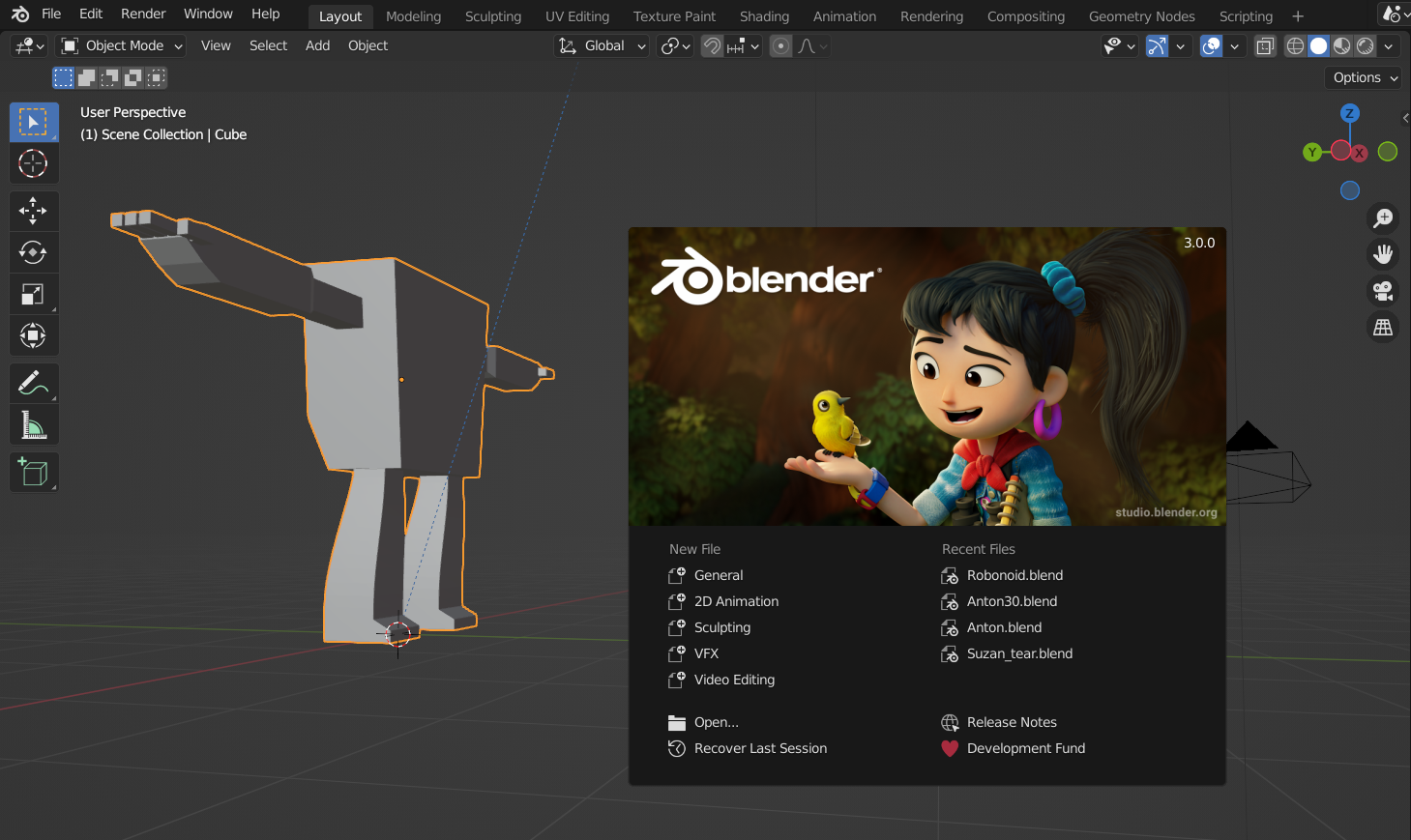Switch to rendered shading
The width and height of the screenshot is (1411, 840).
click(x=1366, y=45)
